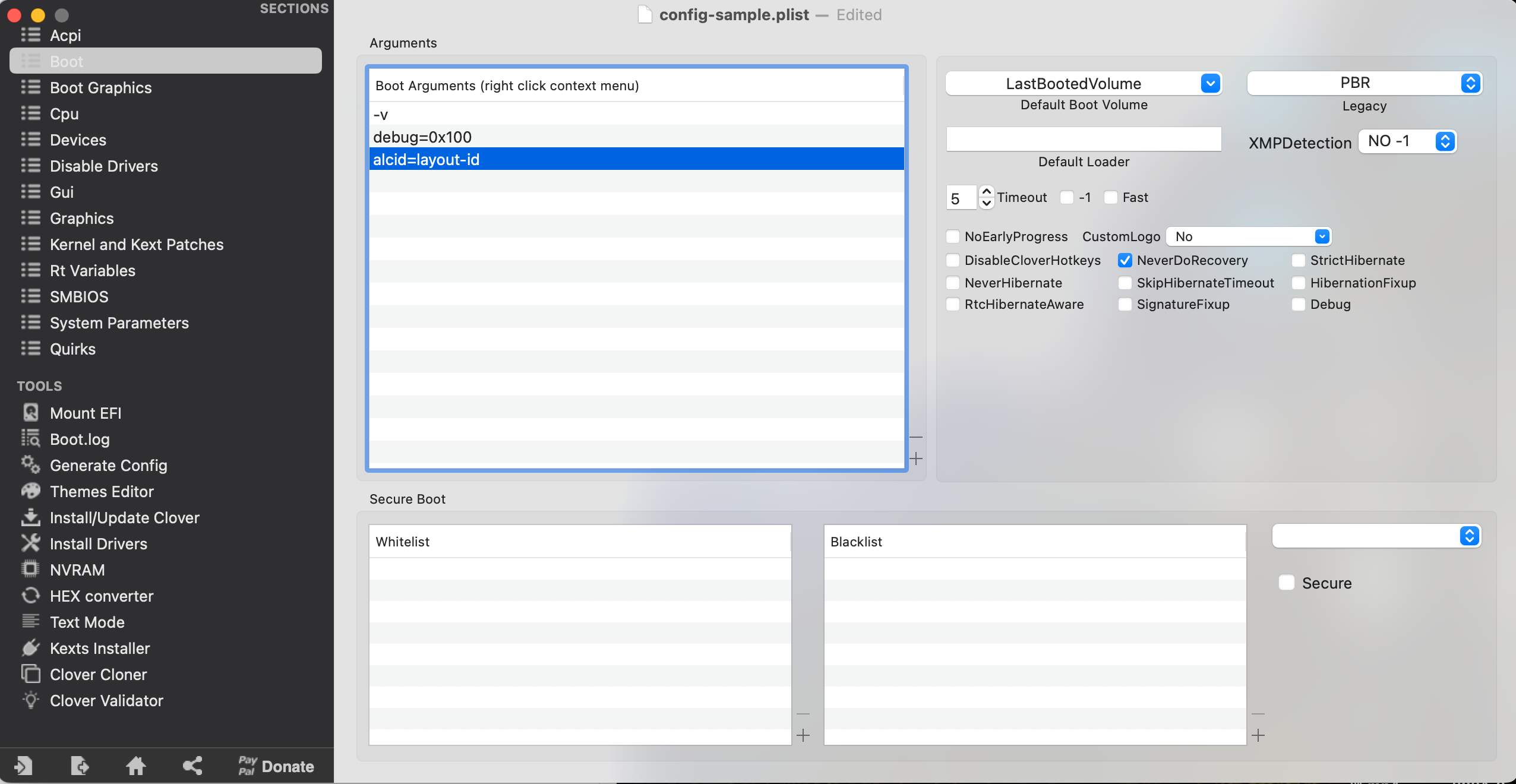Expand Default Boot Volume dropdown
Image resolution: width=1516 pixels, height=784 pixels.
pyautogui.click(x=1211, y=82)
